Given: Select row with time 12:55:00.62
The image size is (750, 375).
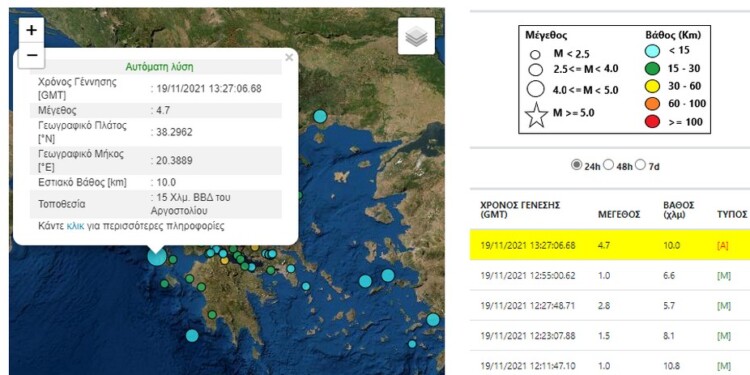Looking at the screenshot, I should point(610,276).
